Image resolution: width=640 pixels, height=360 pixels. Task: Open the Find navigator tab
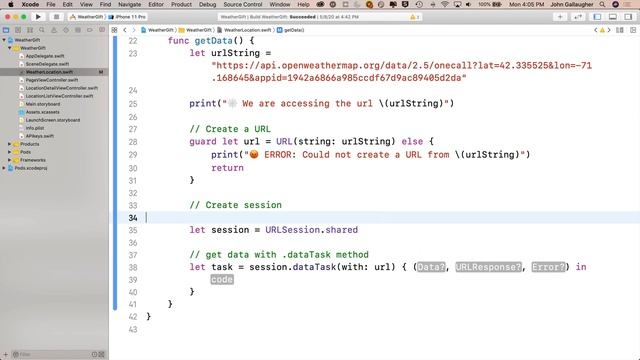pos(42,30)
